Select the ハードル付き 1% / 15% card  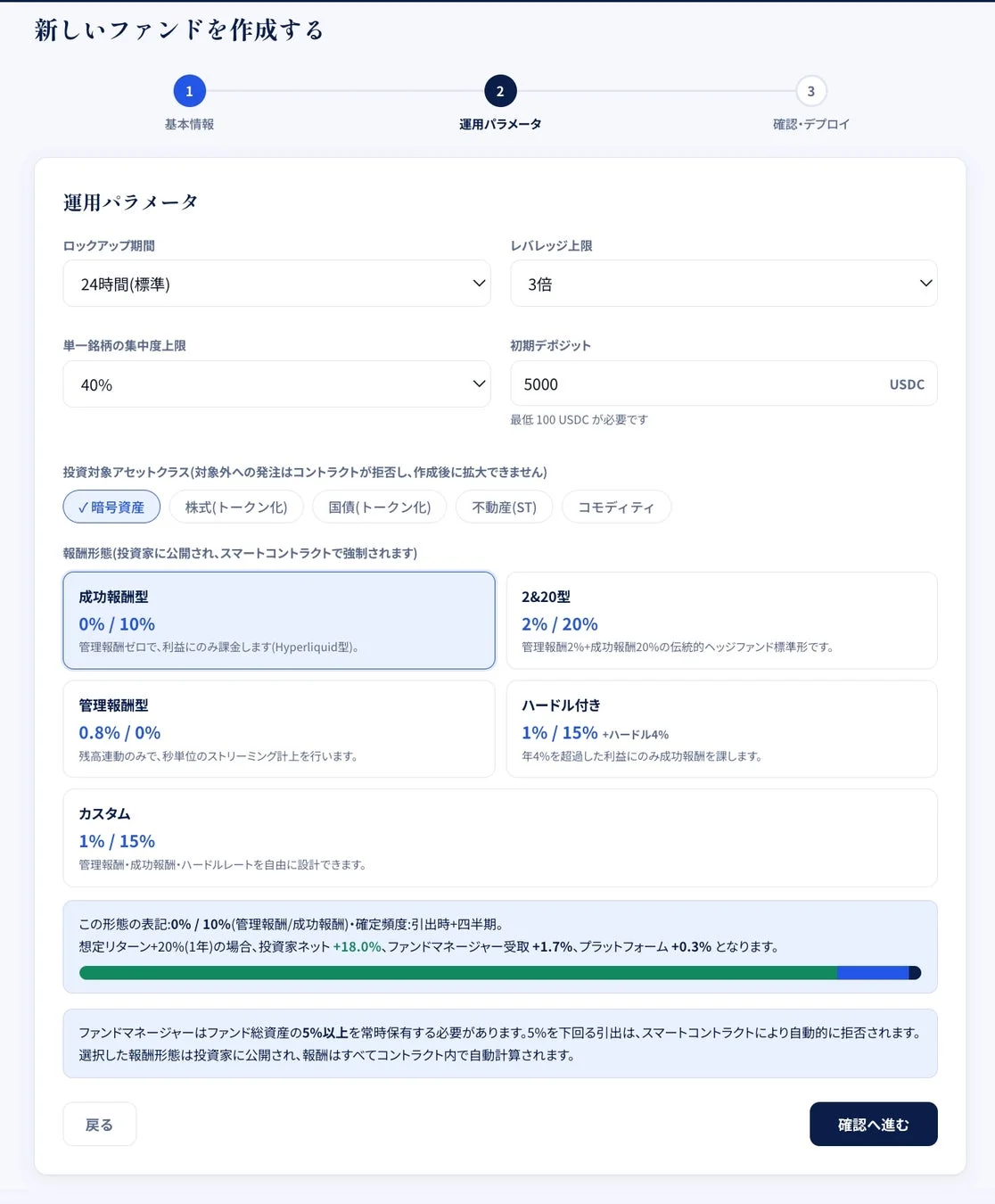[722, 729]
